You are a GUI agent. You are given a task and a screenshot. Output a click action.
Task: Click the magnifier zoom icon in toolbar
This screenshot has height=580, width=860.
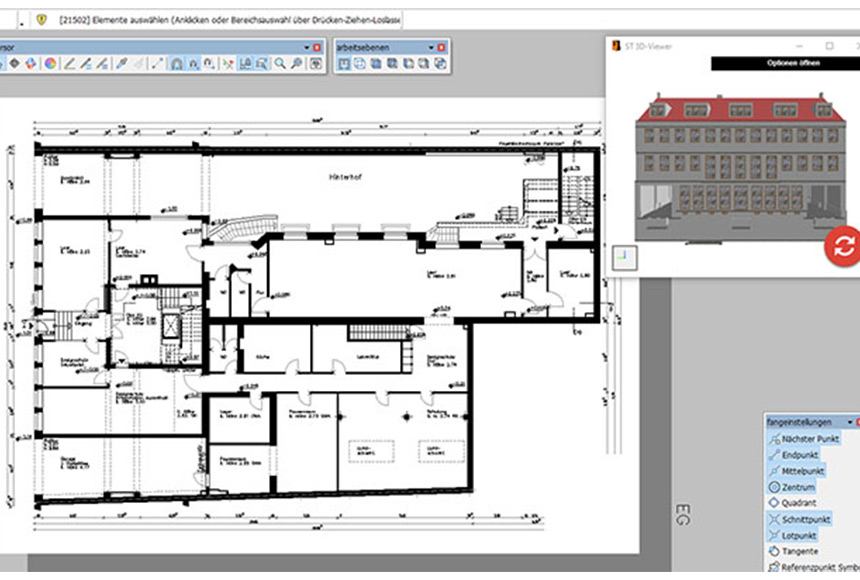279,64
